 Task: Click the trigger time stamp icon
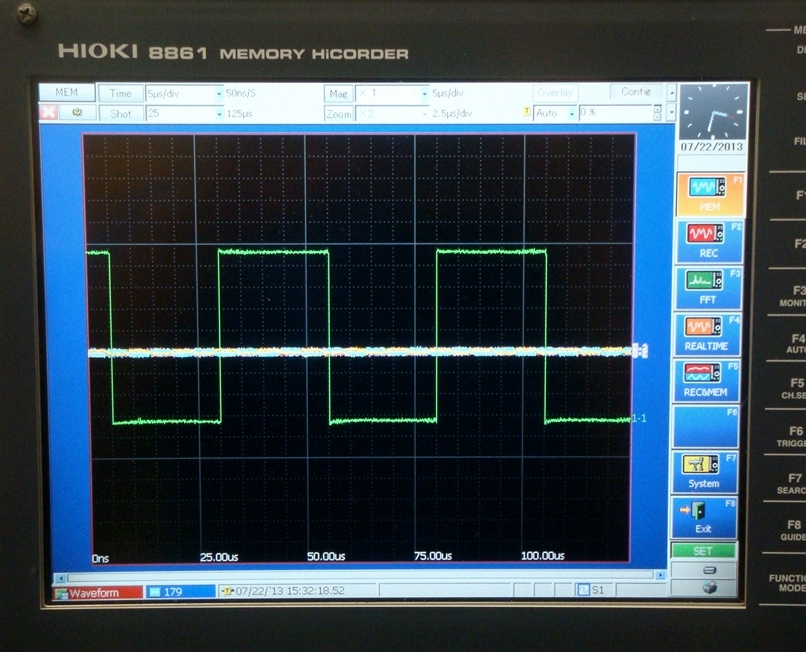tap(227, 591)
